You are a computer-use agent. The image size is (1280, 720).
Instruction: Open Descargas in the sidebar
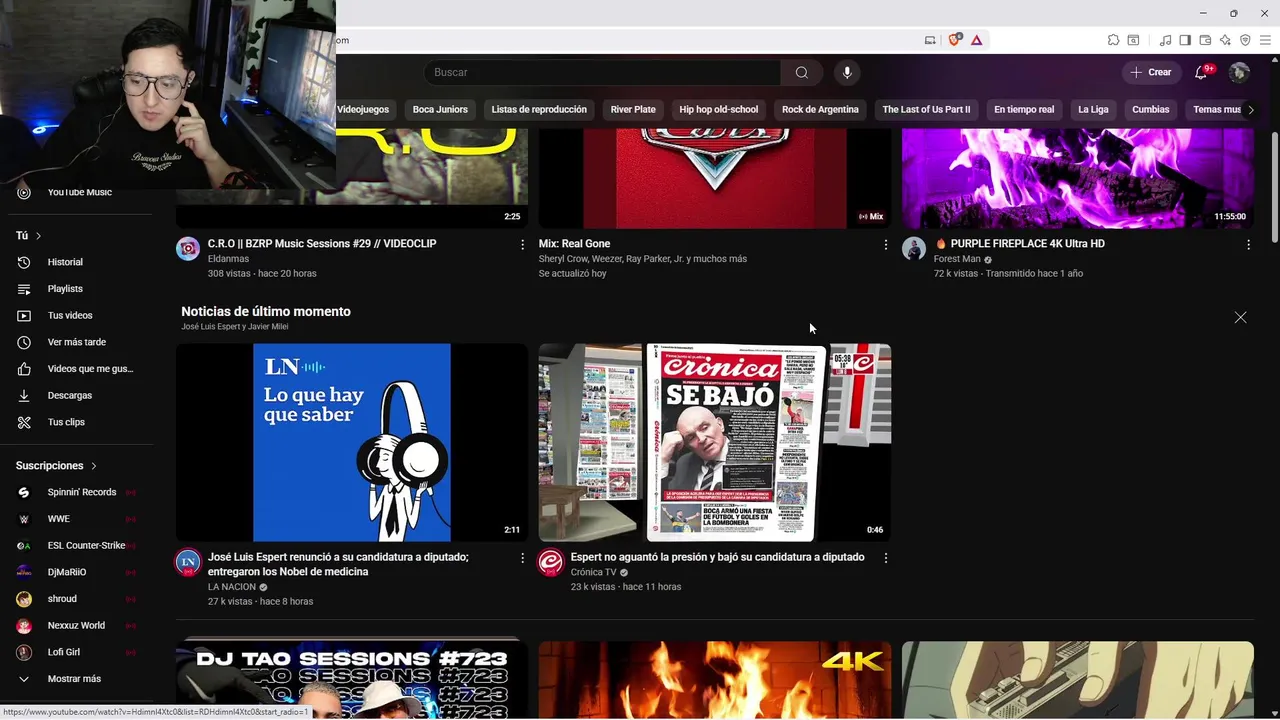(77, 395)
